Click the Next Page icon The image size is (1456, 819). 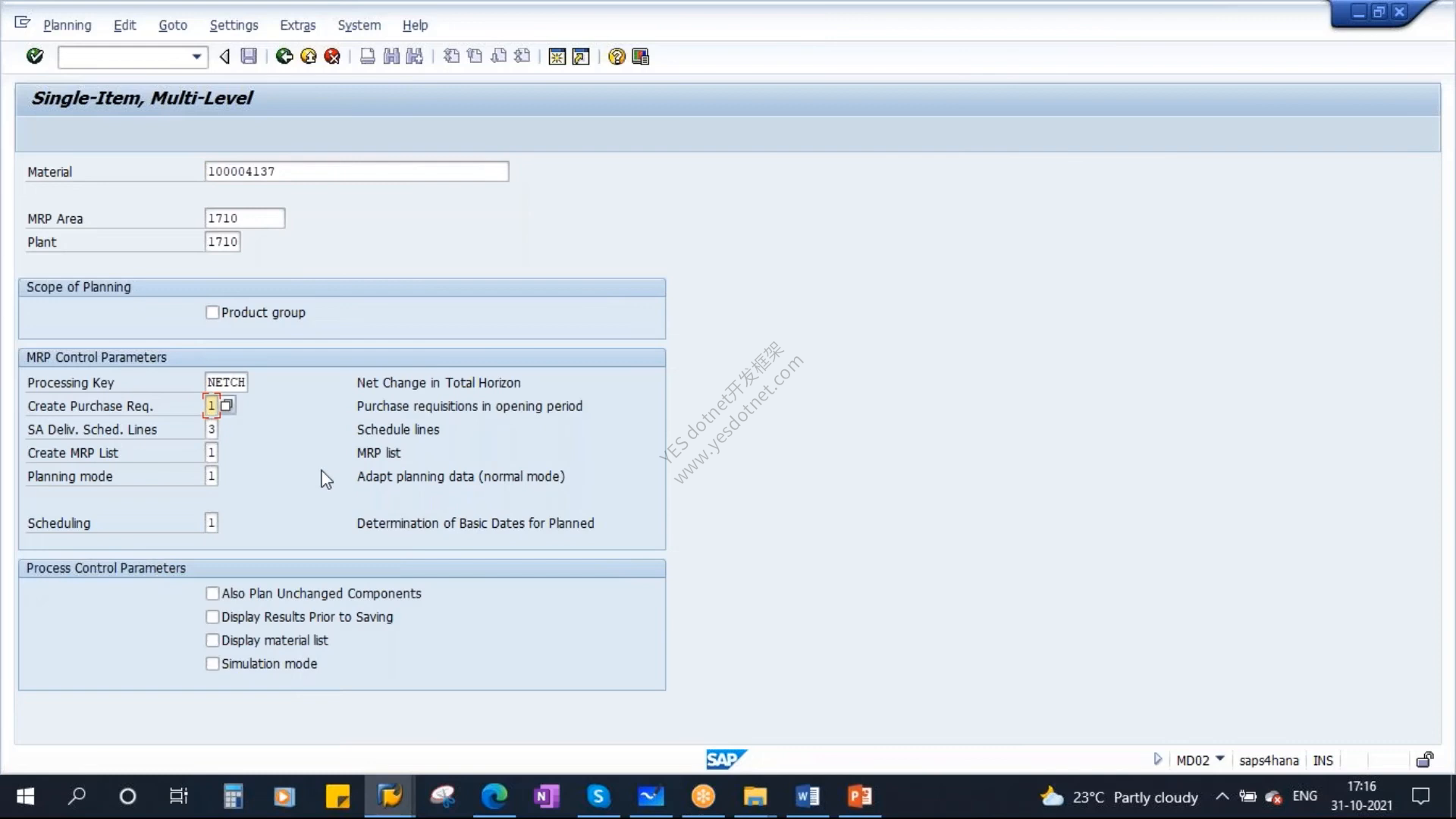click(x=498, y=56)
